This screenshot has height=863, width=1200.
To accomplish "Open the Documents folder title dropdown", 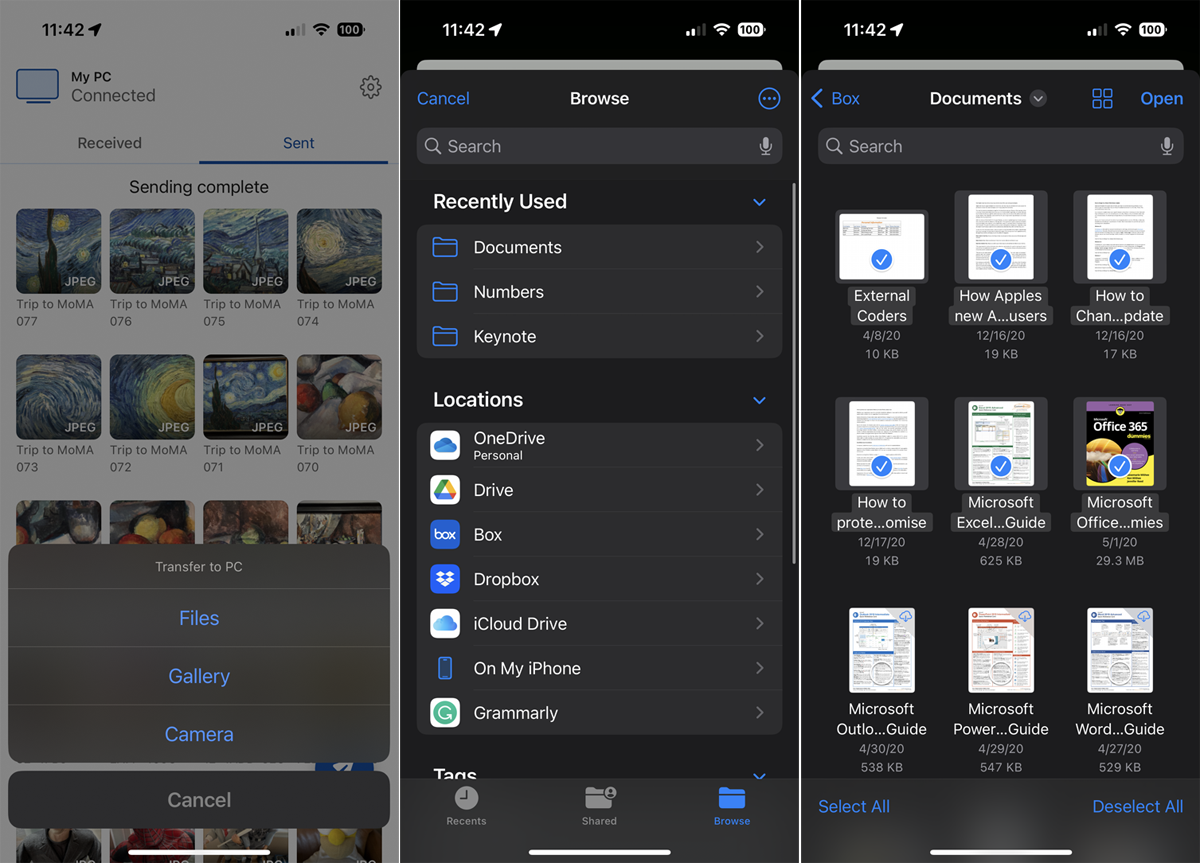I will point(1038,98).
